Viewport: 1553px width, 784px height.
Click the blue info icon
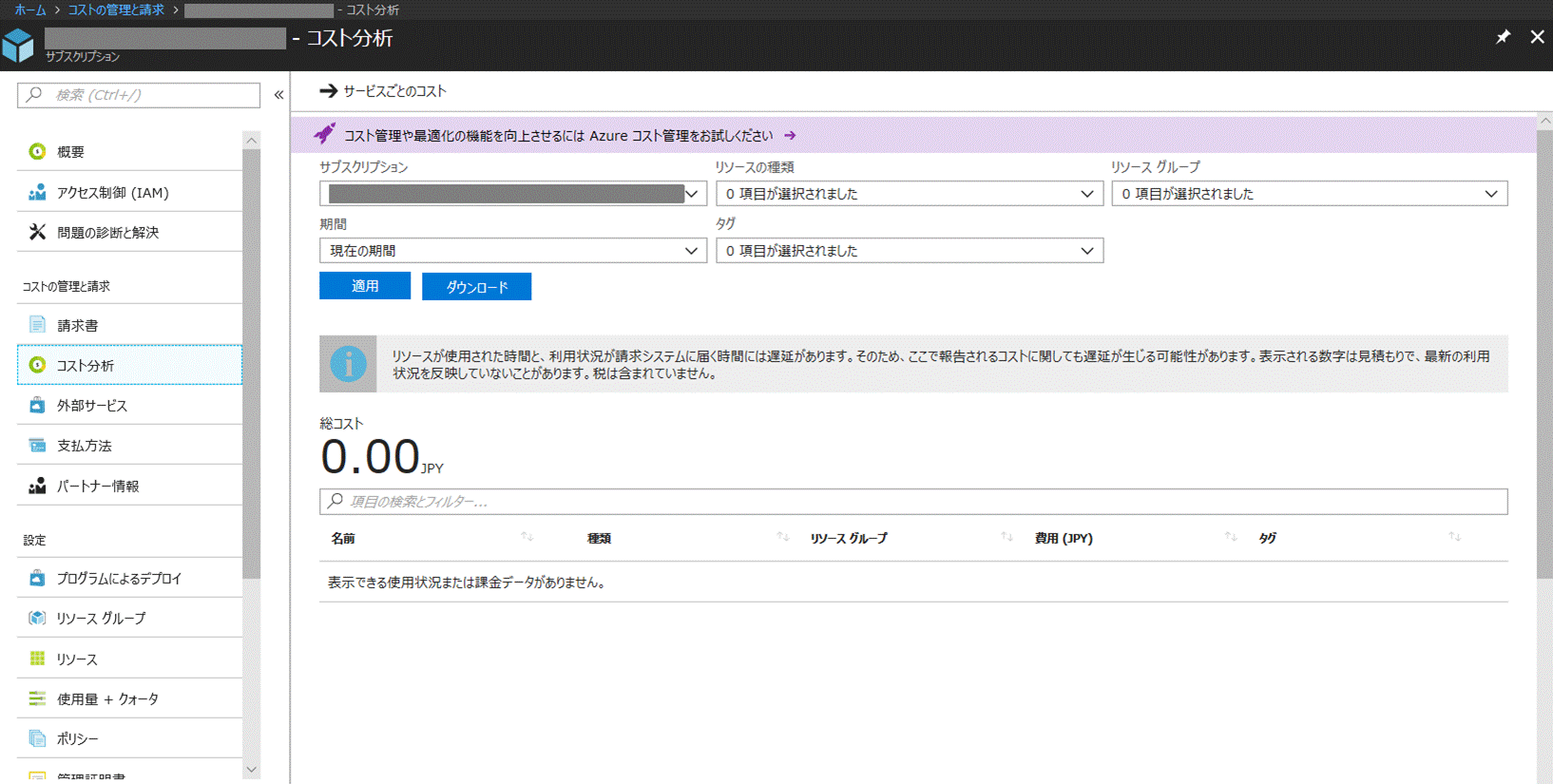[x=348, y=364]
